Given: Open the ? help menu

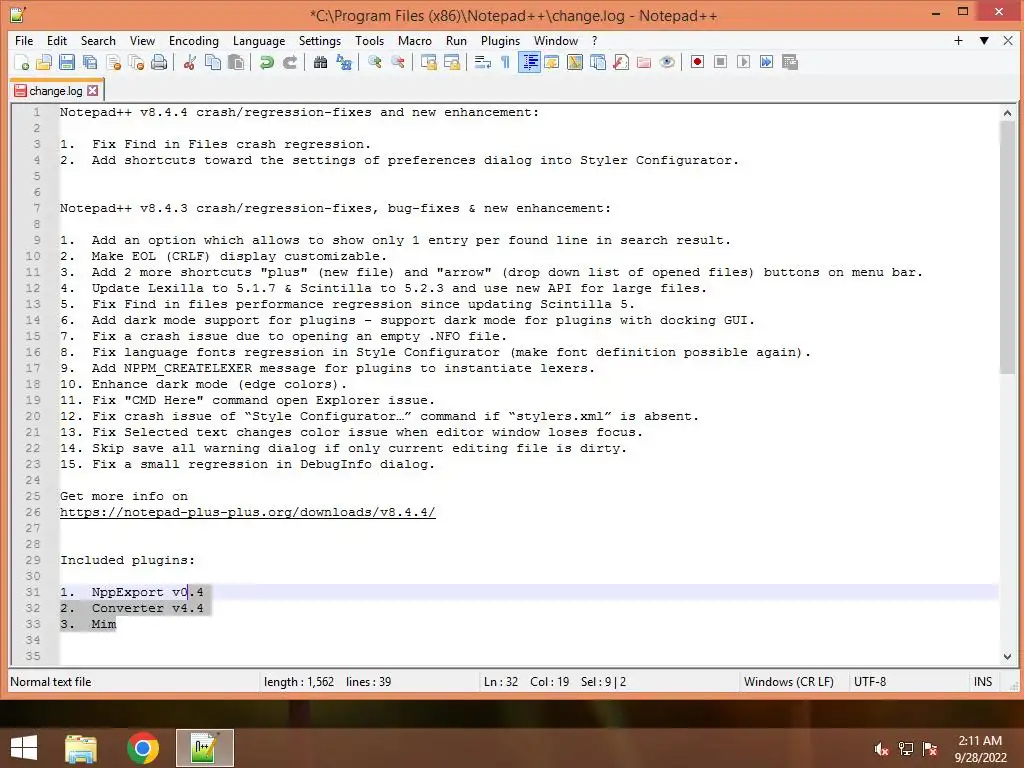Looking at the screenshot, I should point(594,40).
